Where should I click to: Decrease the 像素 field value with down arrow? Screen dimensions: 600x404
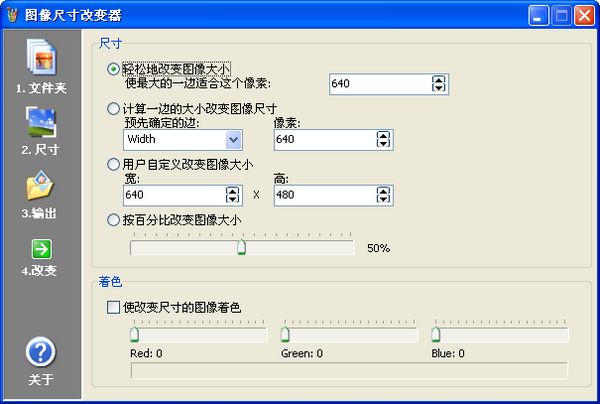(x=383, y=143)
